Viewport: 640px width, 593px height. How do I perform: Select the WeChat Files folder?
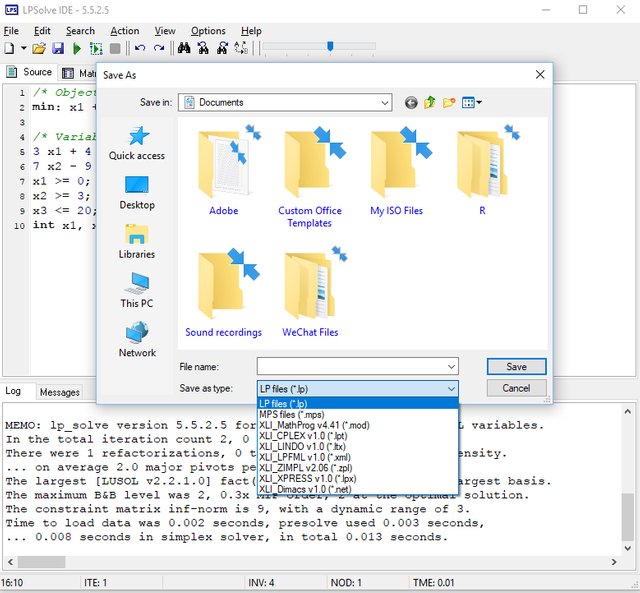coord(310,292)
